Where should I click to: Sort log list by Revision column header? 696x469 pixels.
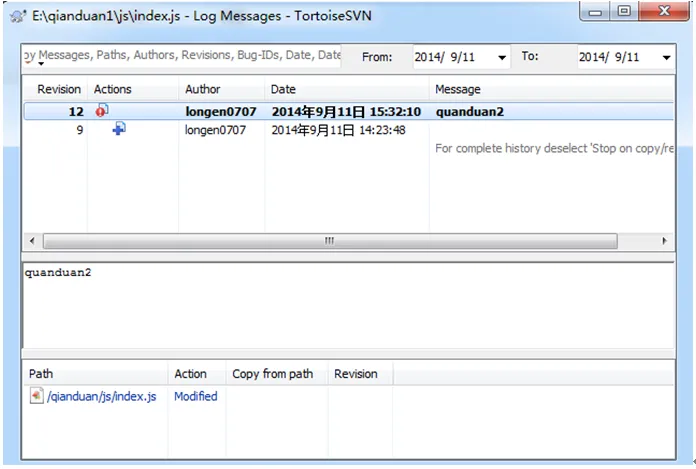(55, 89)
